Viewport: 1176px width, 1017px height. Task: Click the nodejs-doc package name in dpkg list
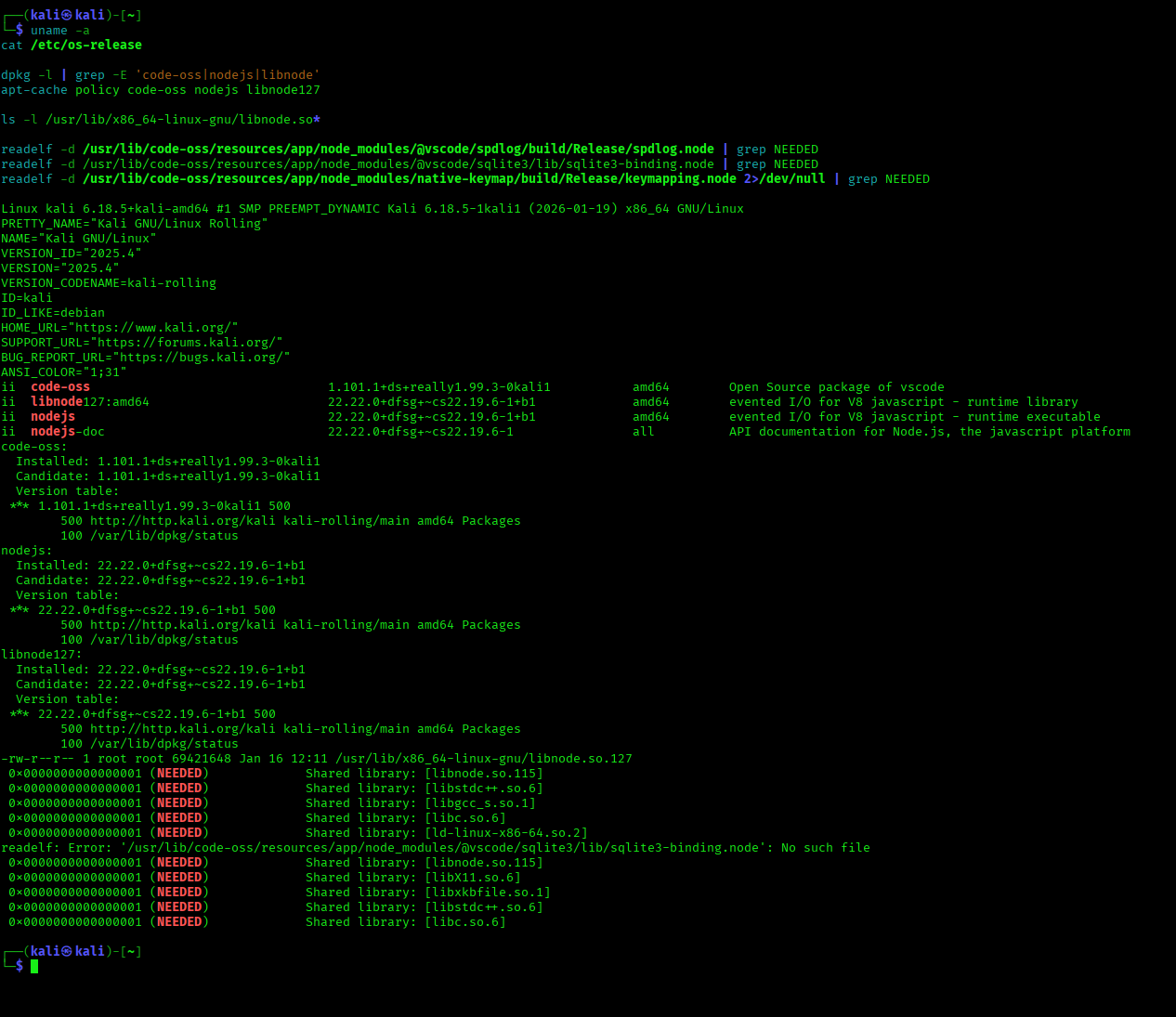[67, 432]
